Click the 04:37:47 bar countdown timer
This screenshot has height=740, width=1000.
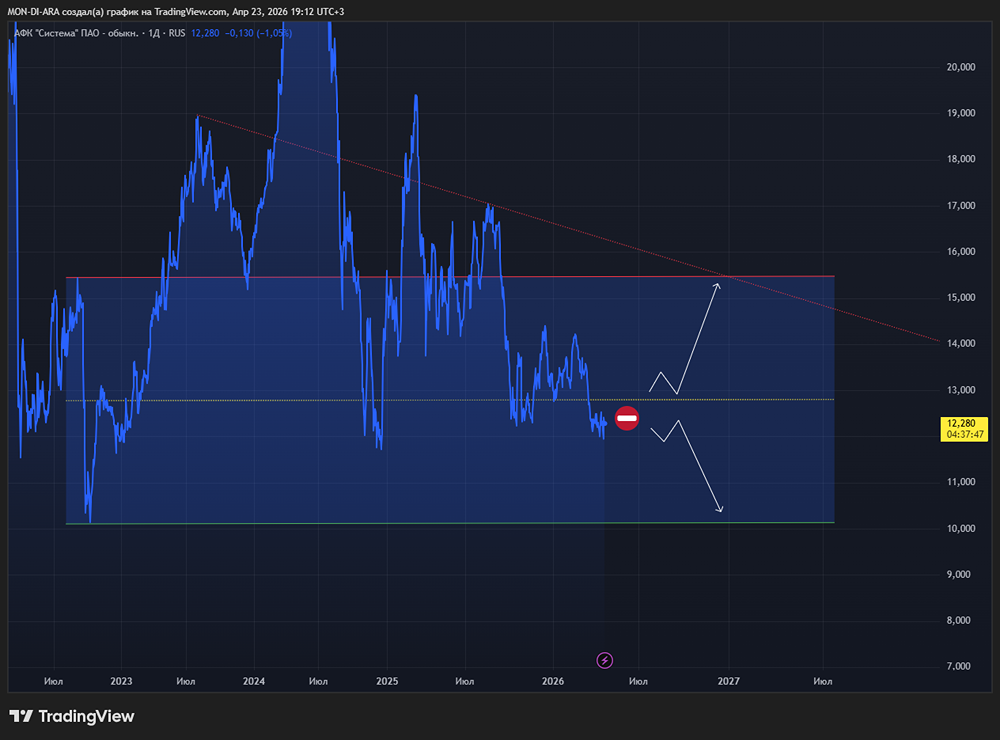click(965, 434)
